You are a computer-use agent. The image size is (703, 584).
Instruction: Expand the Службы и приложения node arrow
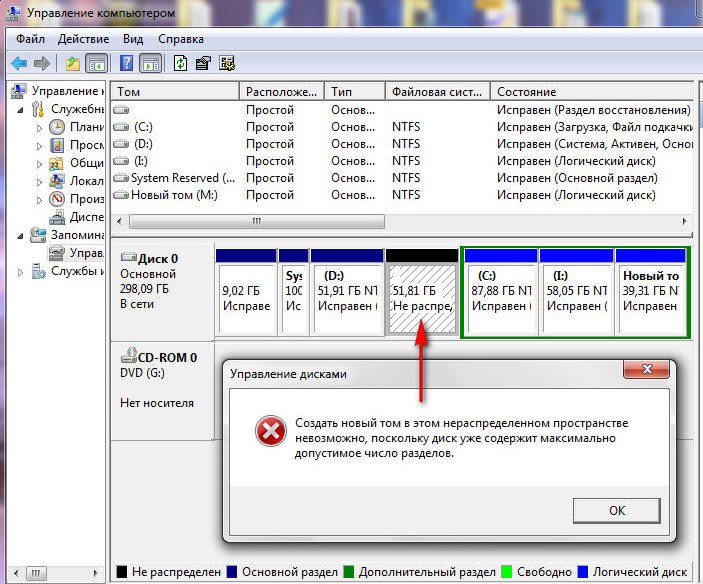[x=20, y=272]
